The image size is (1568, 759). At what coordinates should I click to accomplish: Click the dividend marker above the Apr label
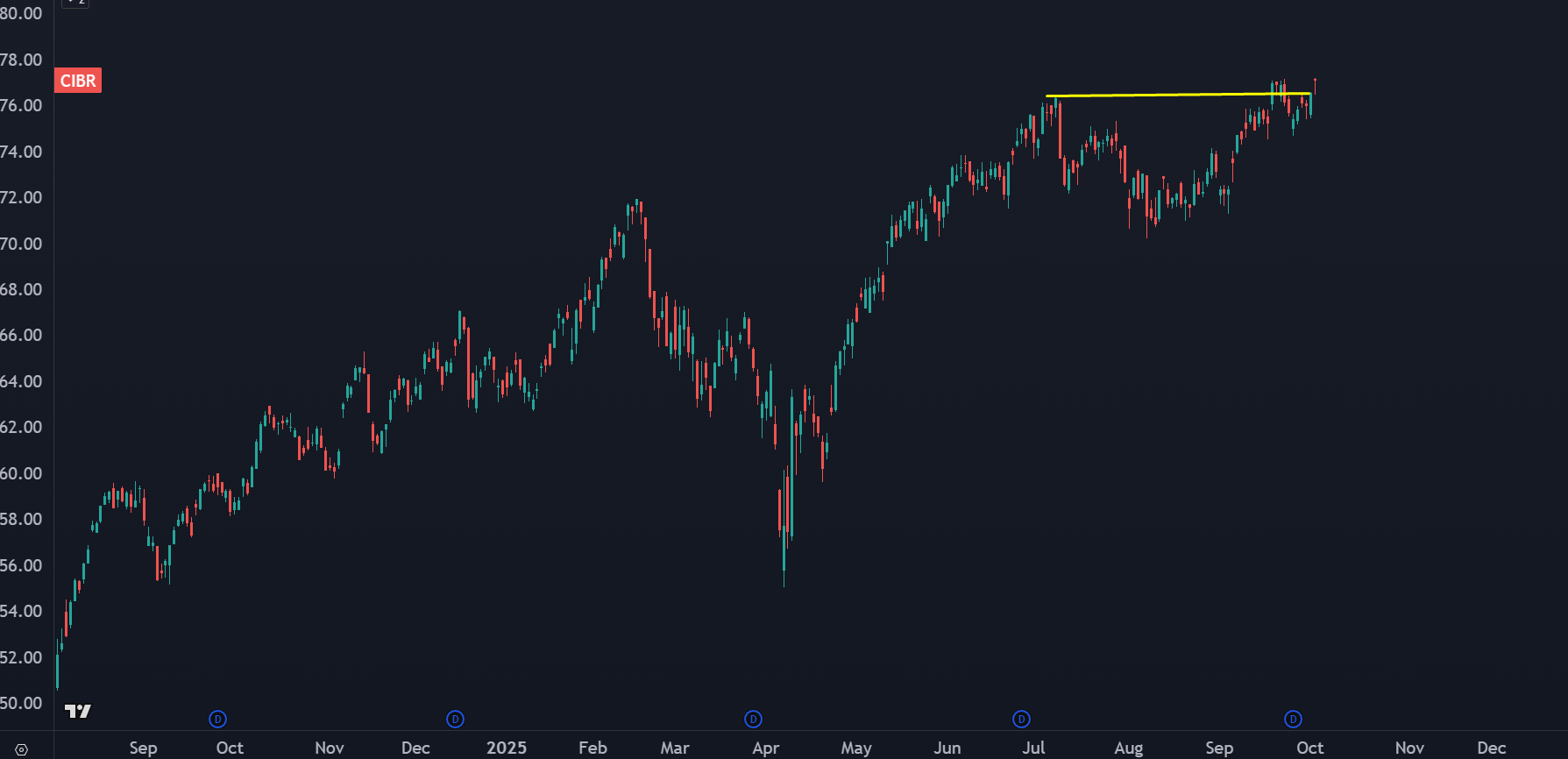[x=753, y=720]
